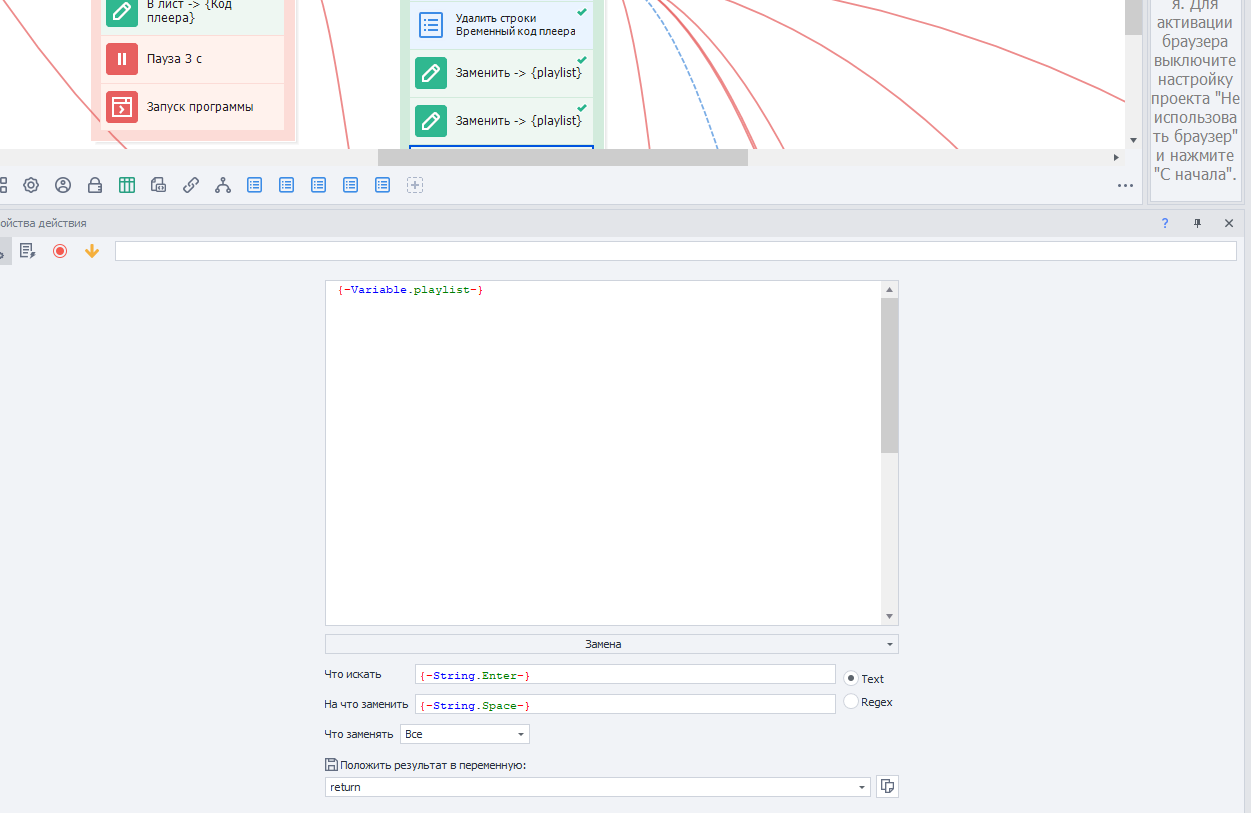Image resolution: width=1251 pixels, height=813 pixels.
Task: Open the profile icon in bottom toolbar
Action: tap(63, 185)
